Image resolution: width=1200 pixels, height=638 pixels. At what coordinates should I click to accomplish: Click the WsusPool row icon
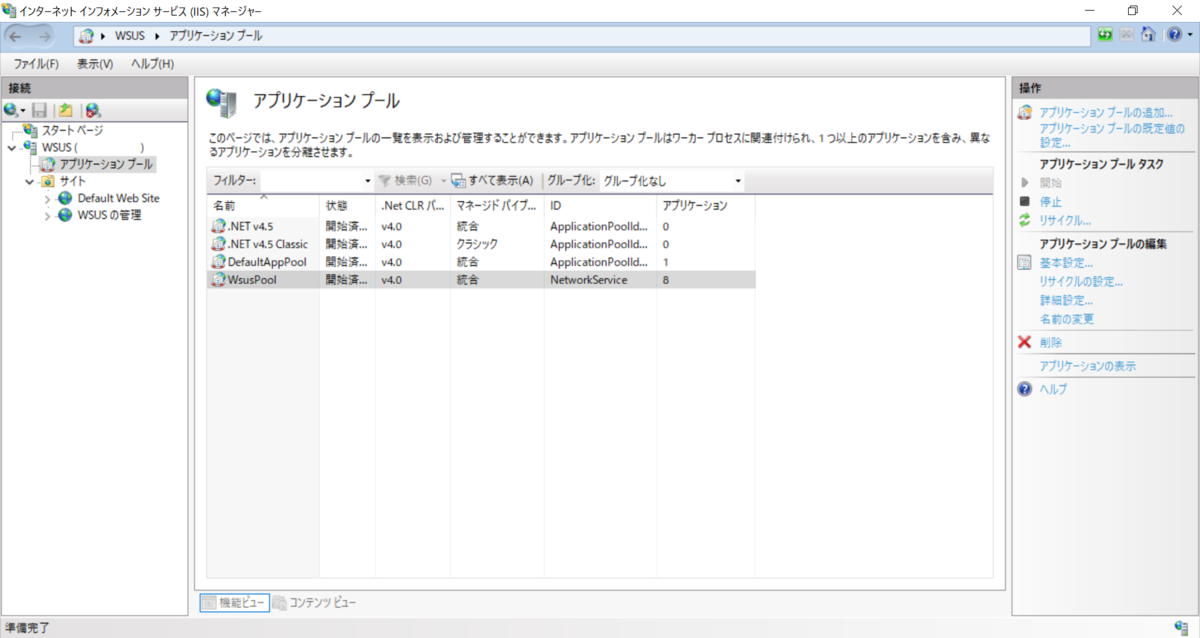[x=219, y=280]
